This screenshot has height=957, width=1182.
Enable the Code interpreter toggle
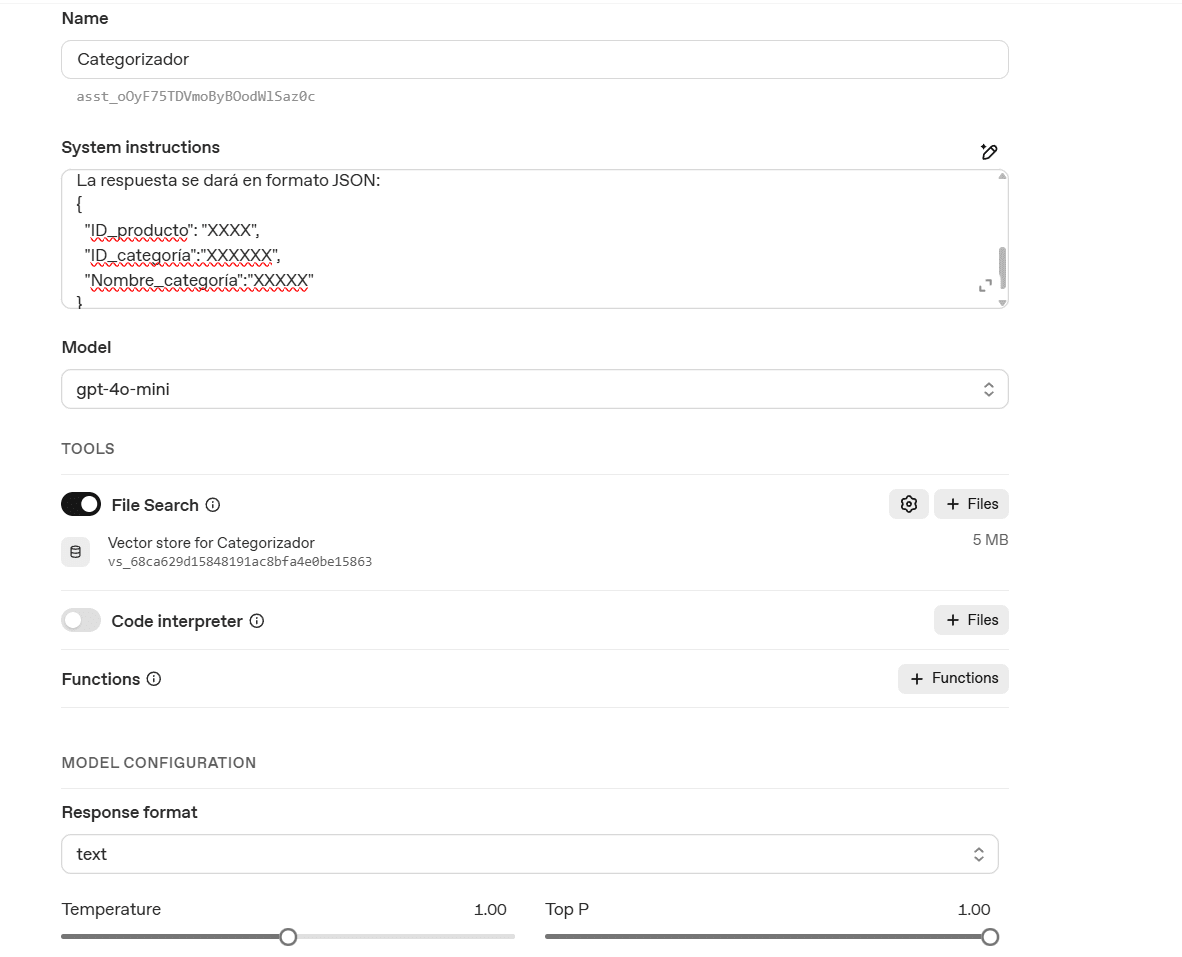(81, 620)
